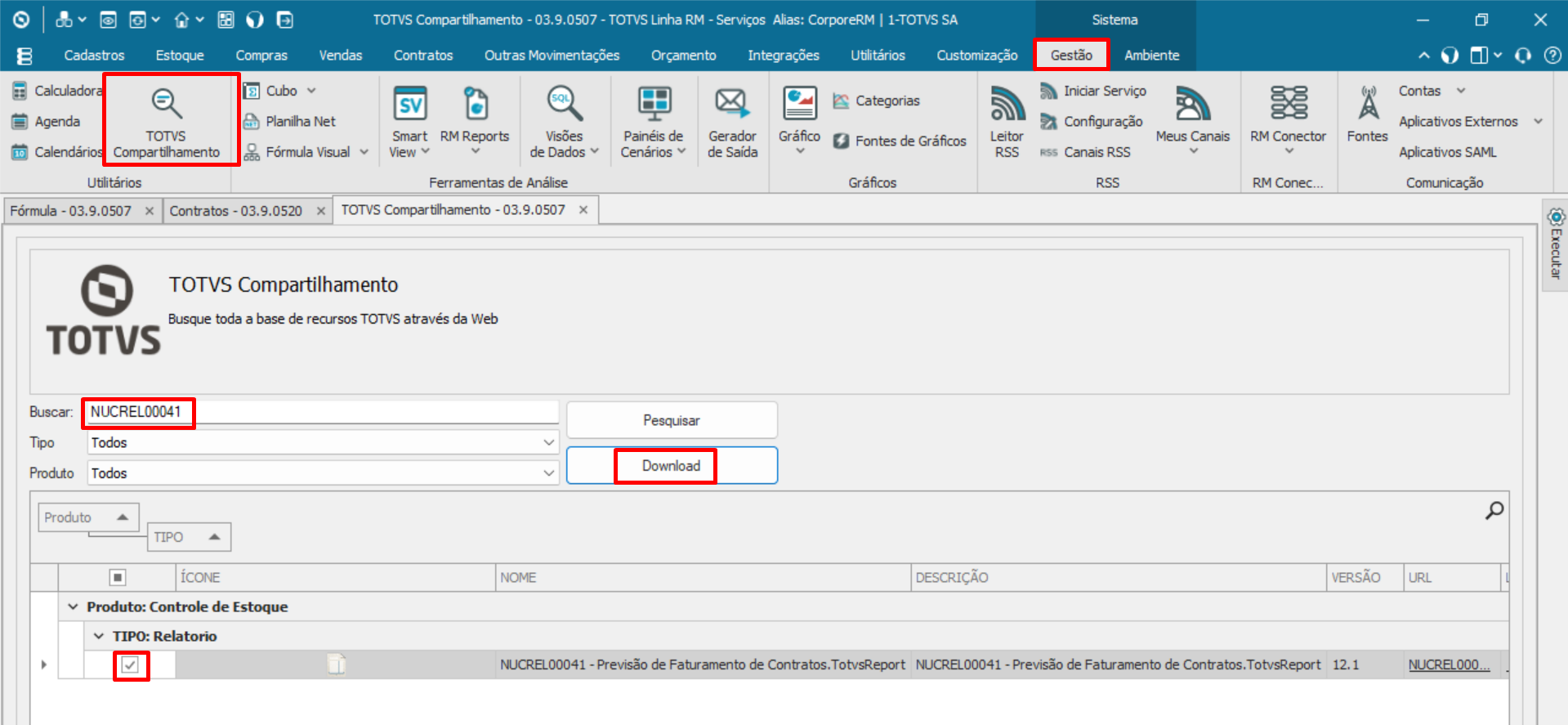Viewport: 1568px width, 725px height.
Task: Sort by the DESCRIÇÃO column header
Action: click(x=1119, y=578)
